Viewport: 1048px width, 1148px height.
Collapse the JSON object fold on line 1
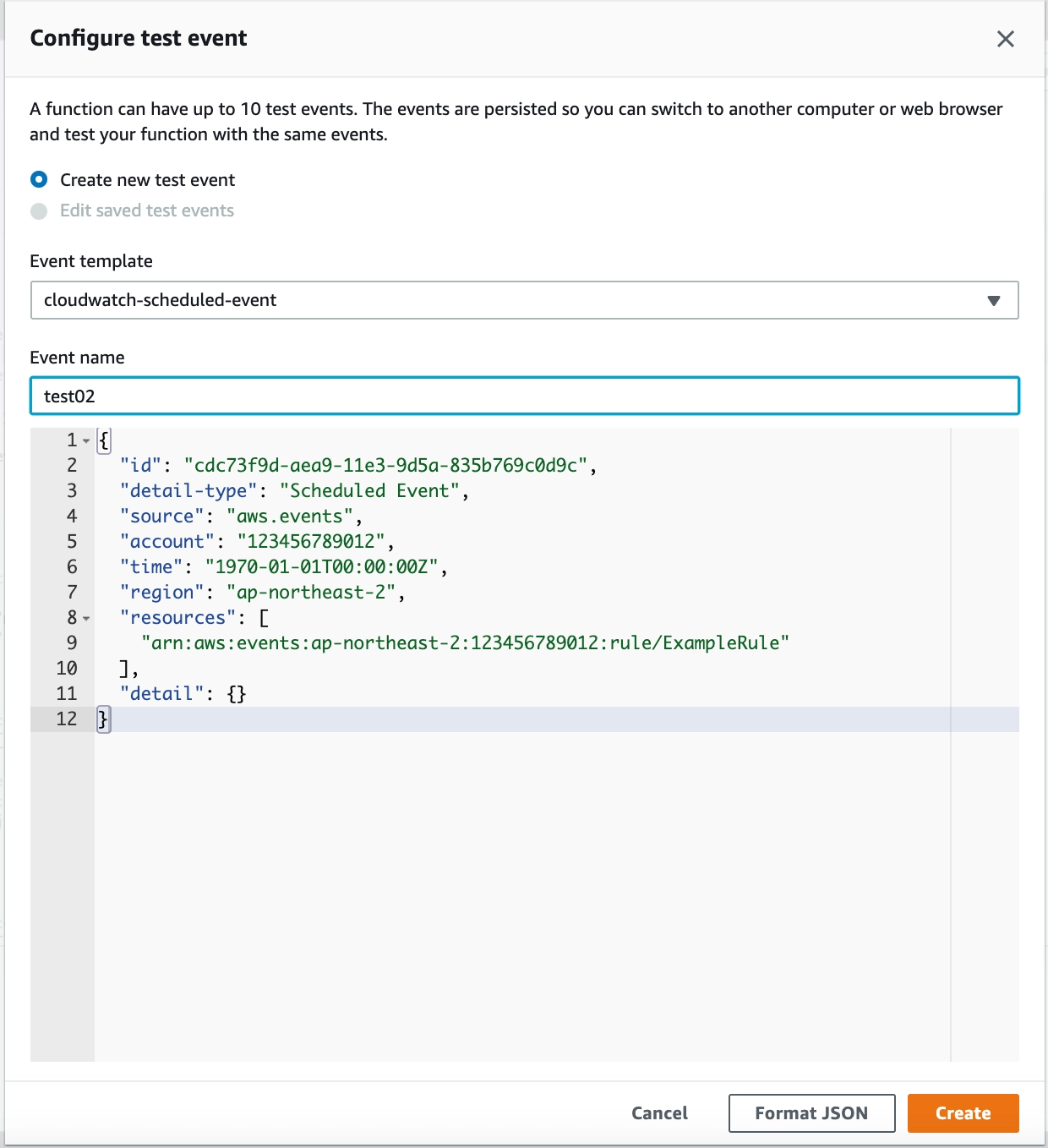coord(86,441)
